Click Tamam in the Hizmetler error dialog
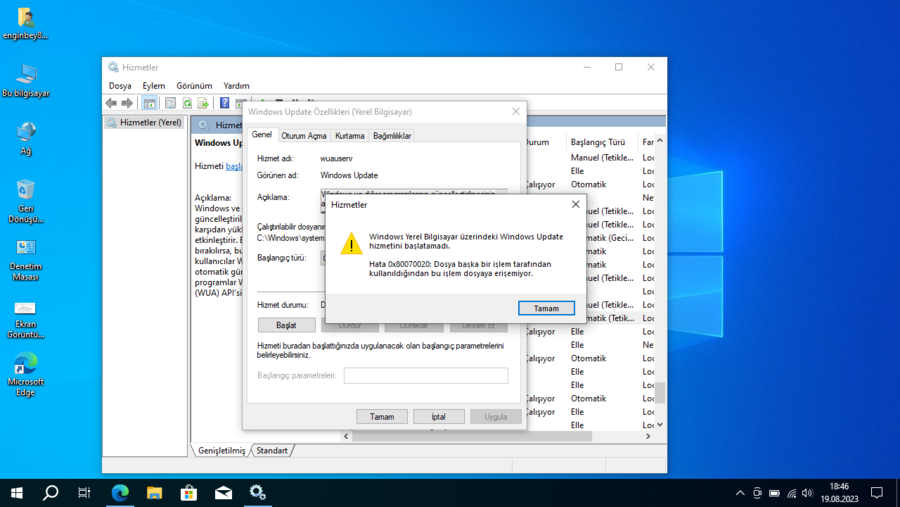 tap(546, 308)
